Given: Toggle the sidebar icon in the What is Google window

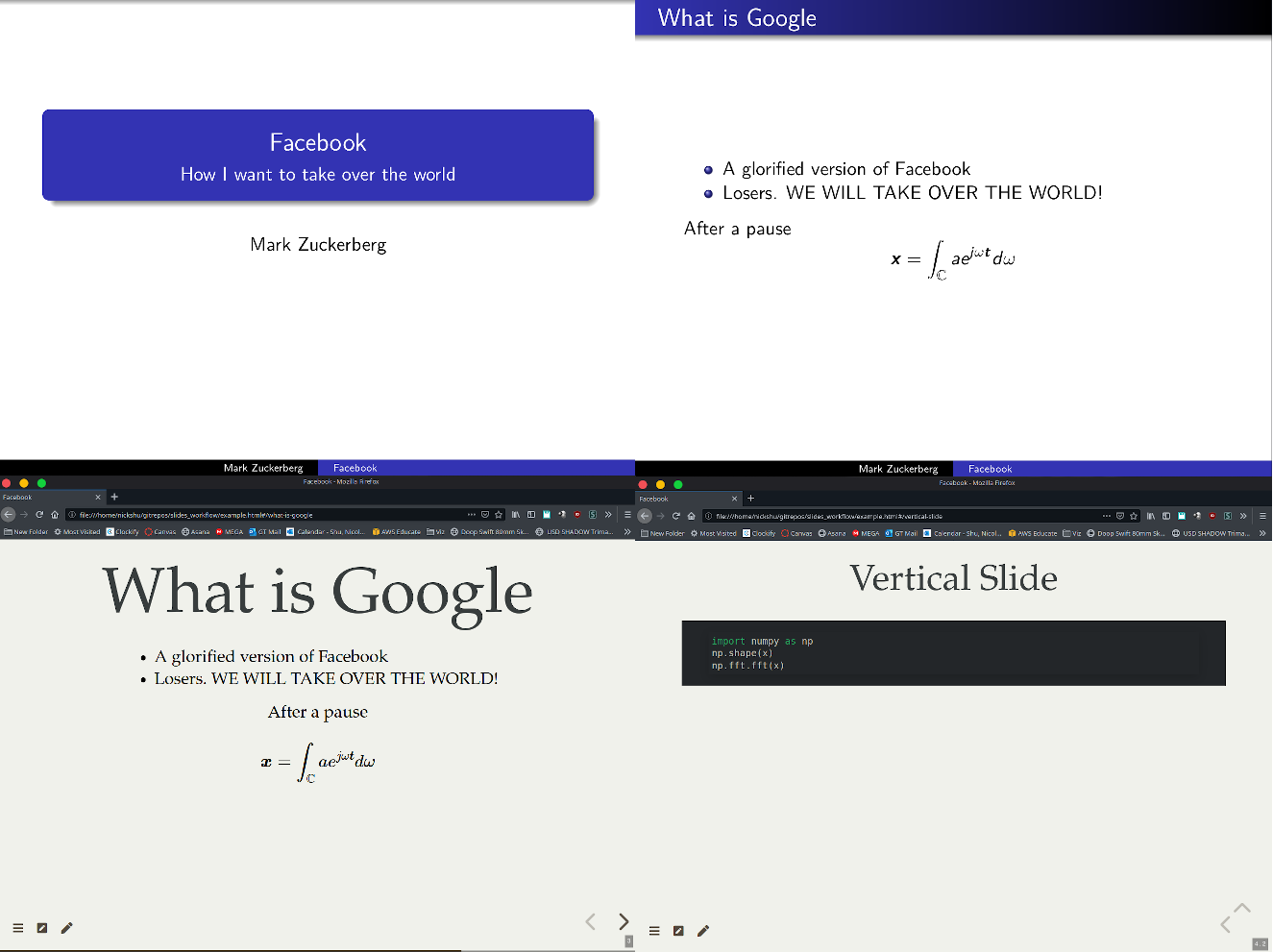Looking at the screenshot, I should [531, 514].
